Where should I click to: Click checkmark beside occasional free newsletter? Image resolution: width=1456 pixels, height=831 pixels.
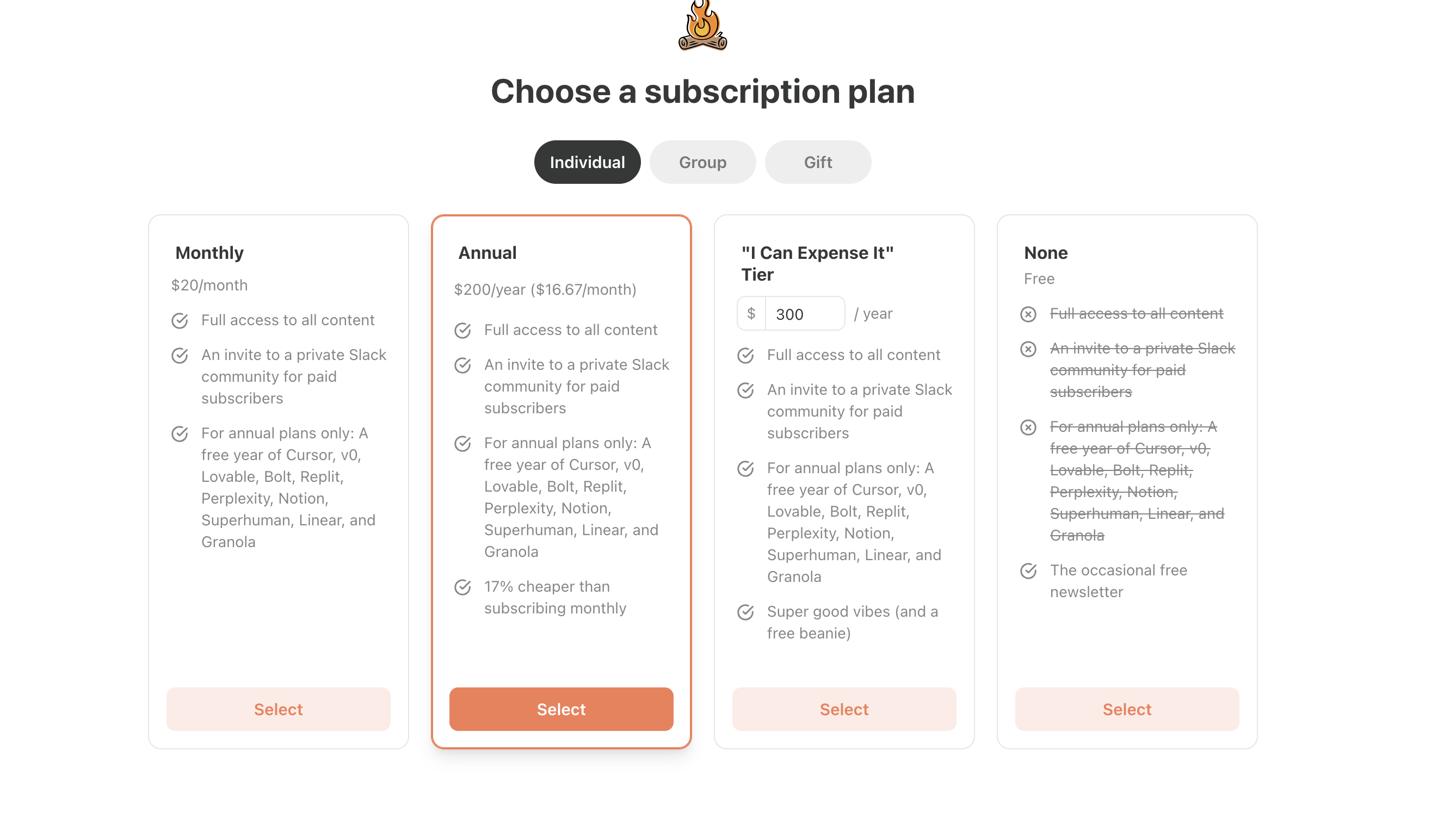pos(1028,571)
